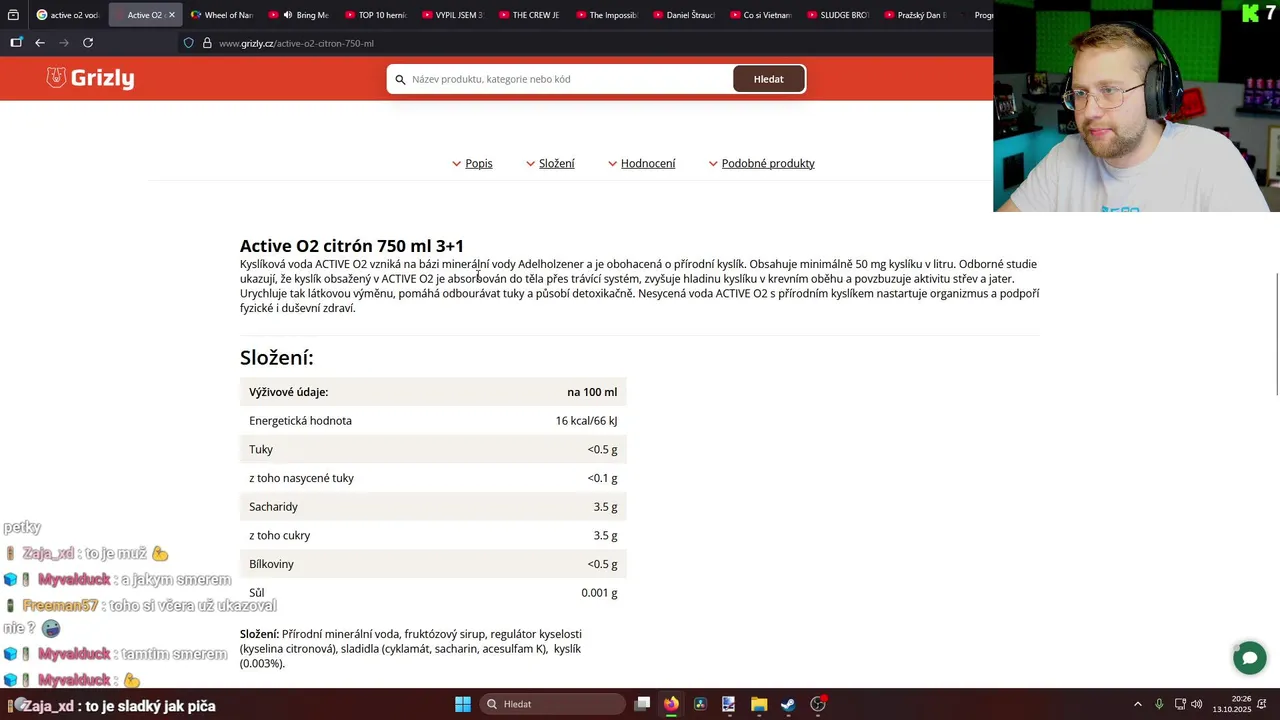Reload the page with the refresh icon
Viewport: 1280px width, 720px height.
(88, 43)
